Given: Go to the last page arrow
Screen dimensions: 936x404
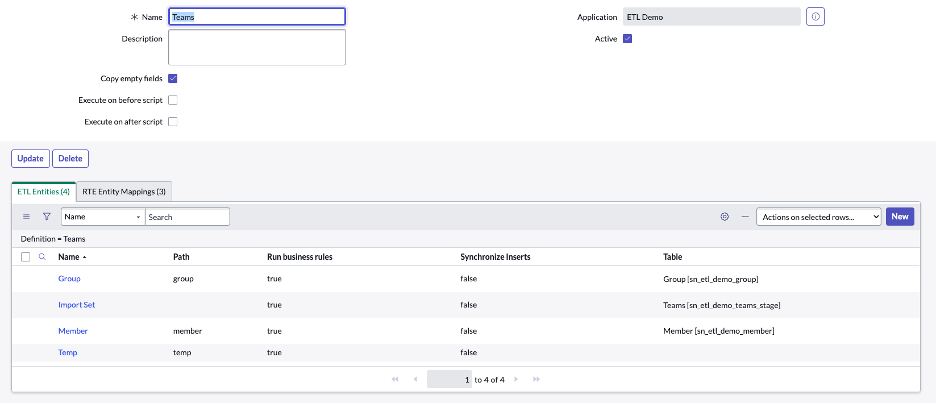Looking at the screenshot, I should 536,379.
